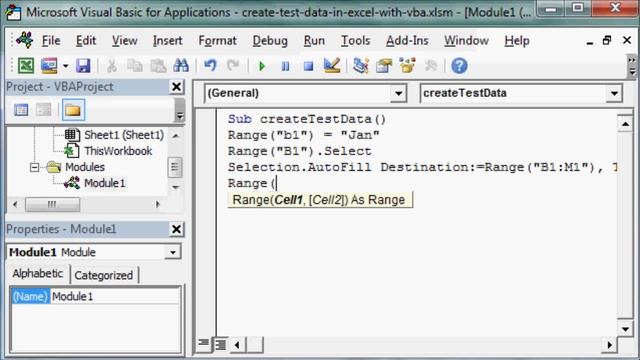640x360 pixels.
Task: Click the toolbar options overflow chevron
Action: (631, 66)
